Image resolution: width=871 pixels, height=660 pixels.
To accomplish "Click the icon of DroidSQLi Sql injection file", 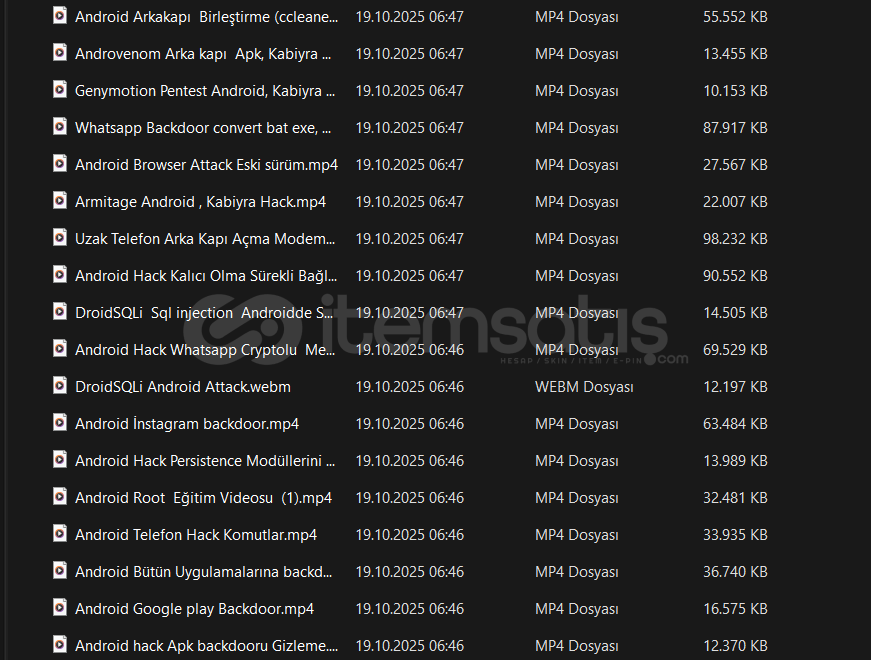I will tap(59, 312).
